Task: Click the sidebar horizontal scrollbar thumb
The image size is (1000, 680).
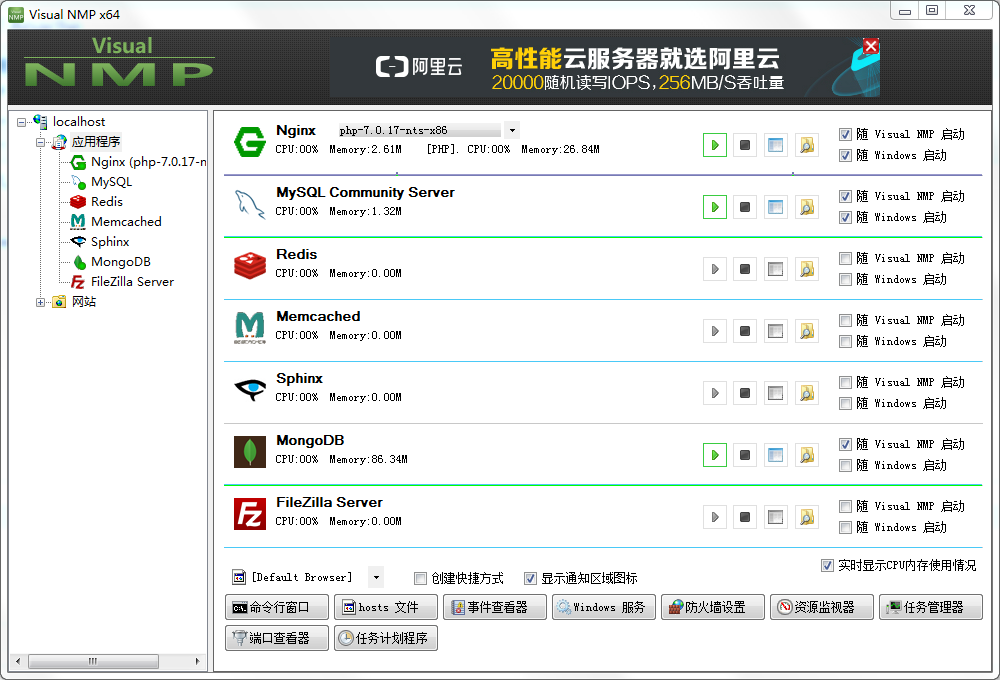Action: pos(93,662)
